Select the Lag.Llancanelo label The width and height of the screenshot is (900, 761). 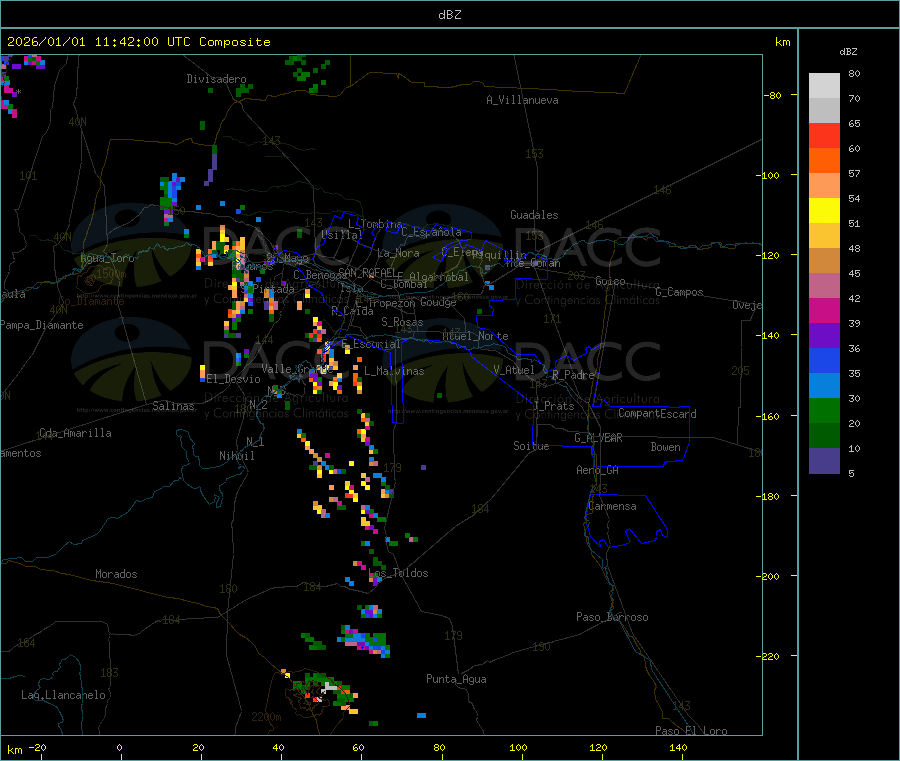tap(63, 695)
